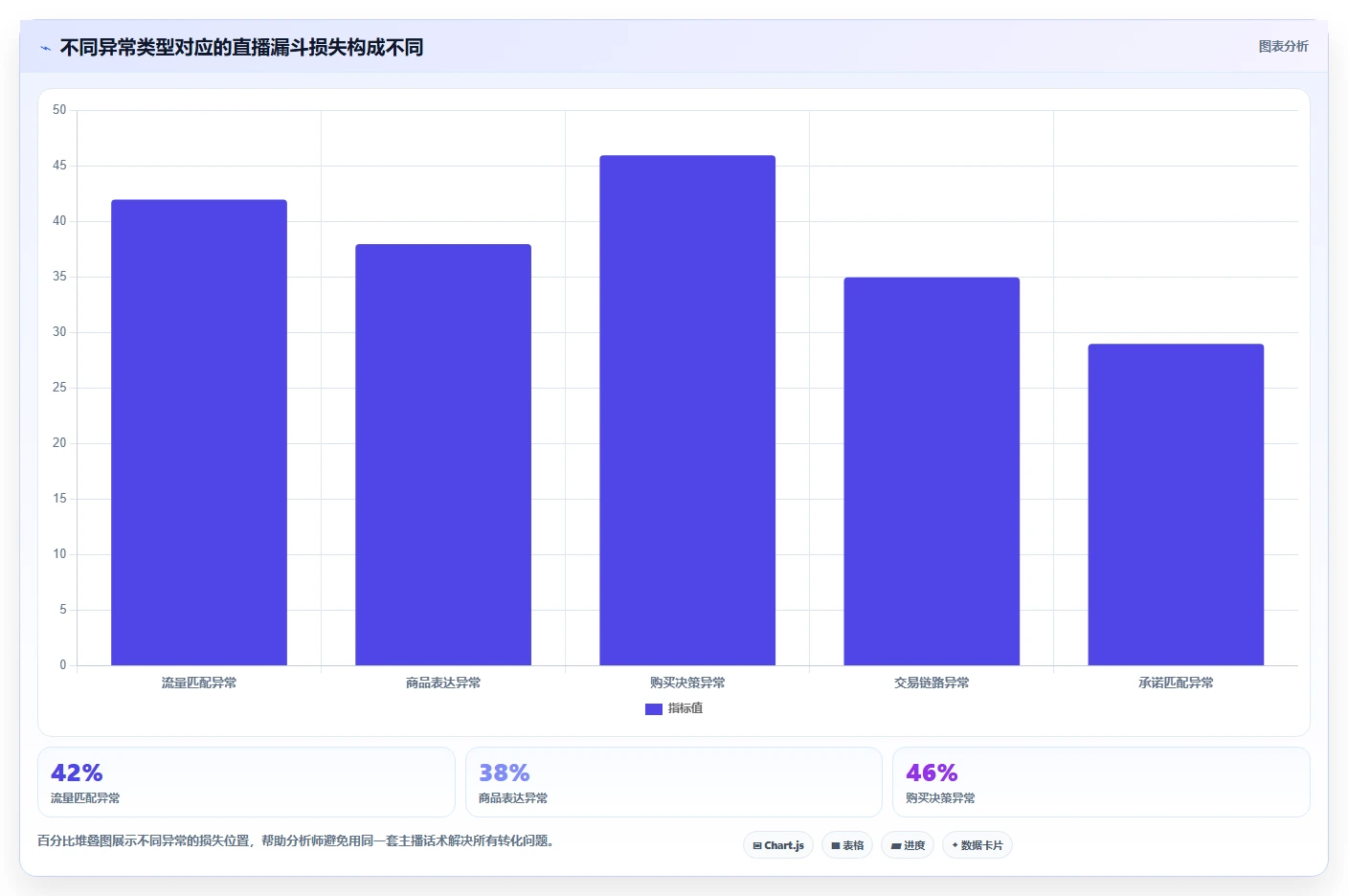Click the chart title 不同异常类型对应的直播漏斗损失构成不同
Viewport: 1348px width, 896px height.
click(x=241, y=47)
